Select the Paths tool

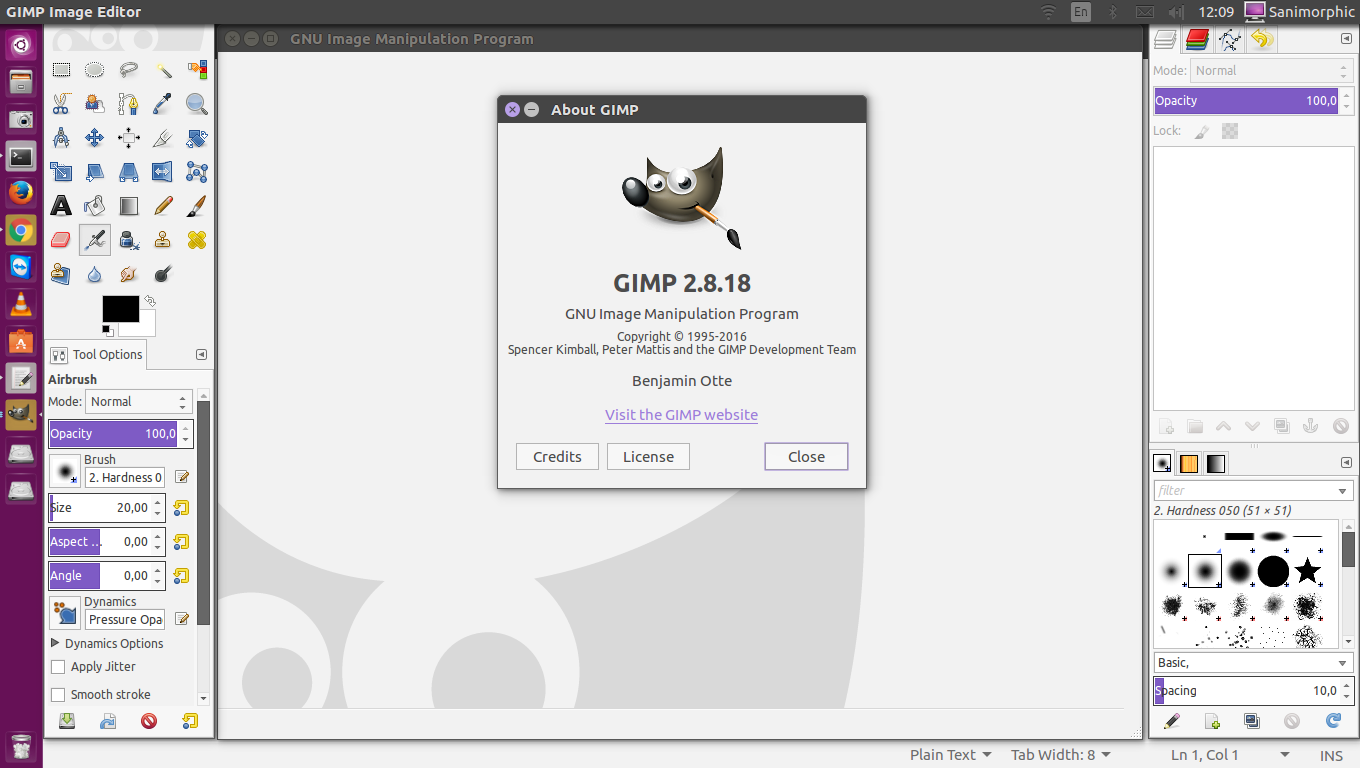tap(129, 104)
